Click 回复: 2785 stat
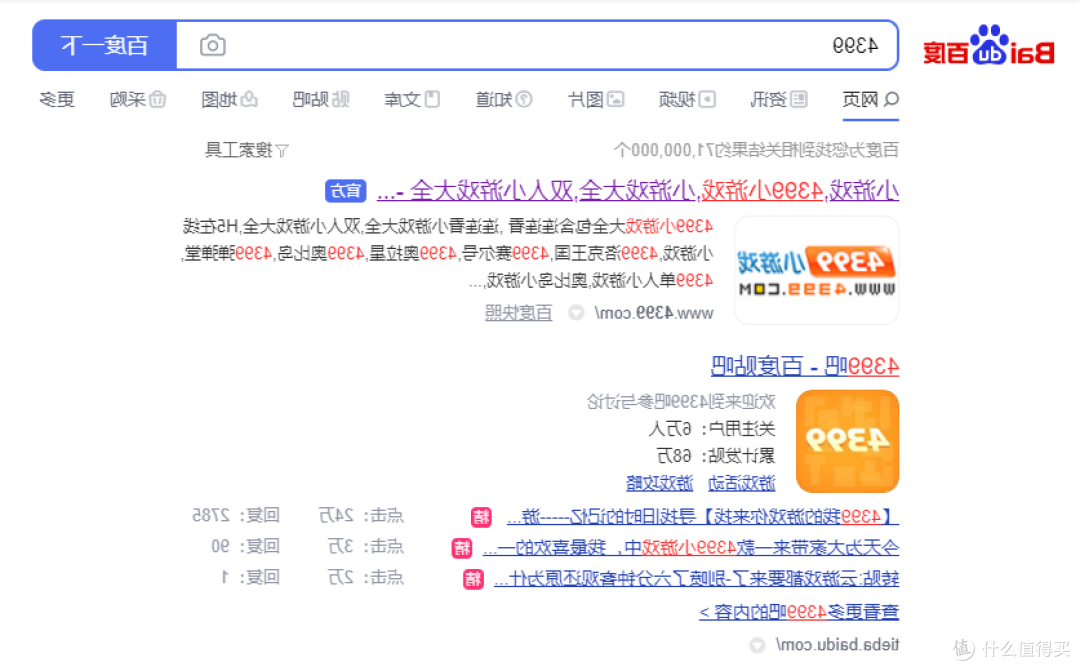Image resolution: width=1080 pixels, height=671 pixels. coord(236,515)
